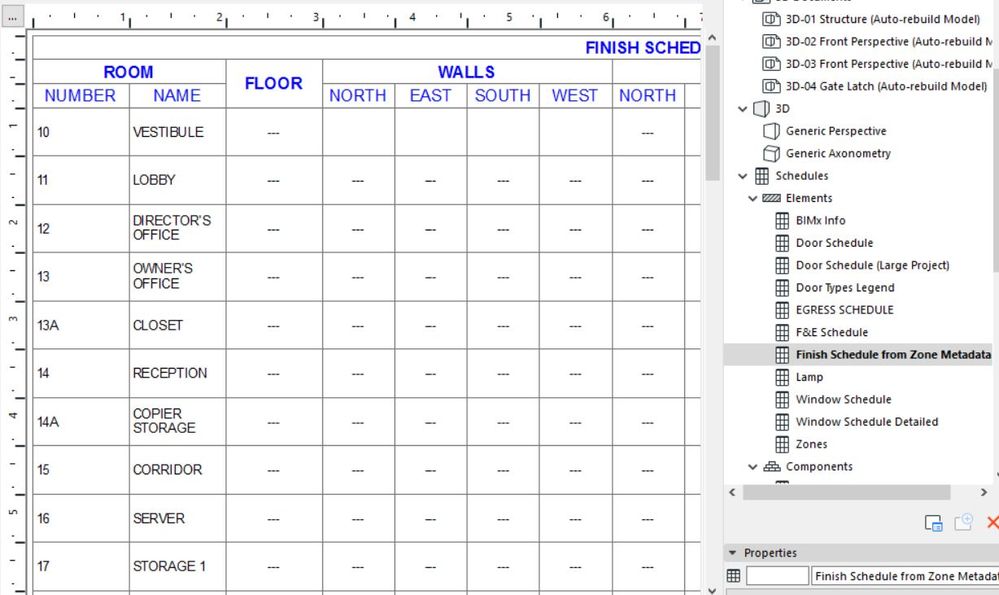999x595 pixels.
Task: Click the CORRIDOR name cell
Action: [177, 470]
